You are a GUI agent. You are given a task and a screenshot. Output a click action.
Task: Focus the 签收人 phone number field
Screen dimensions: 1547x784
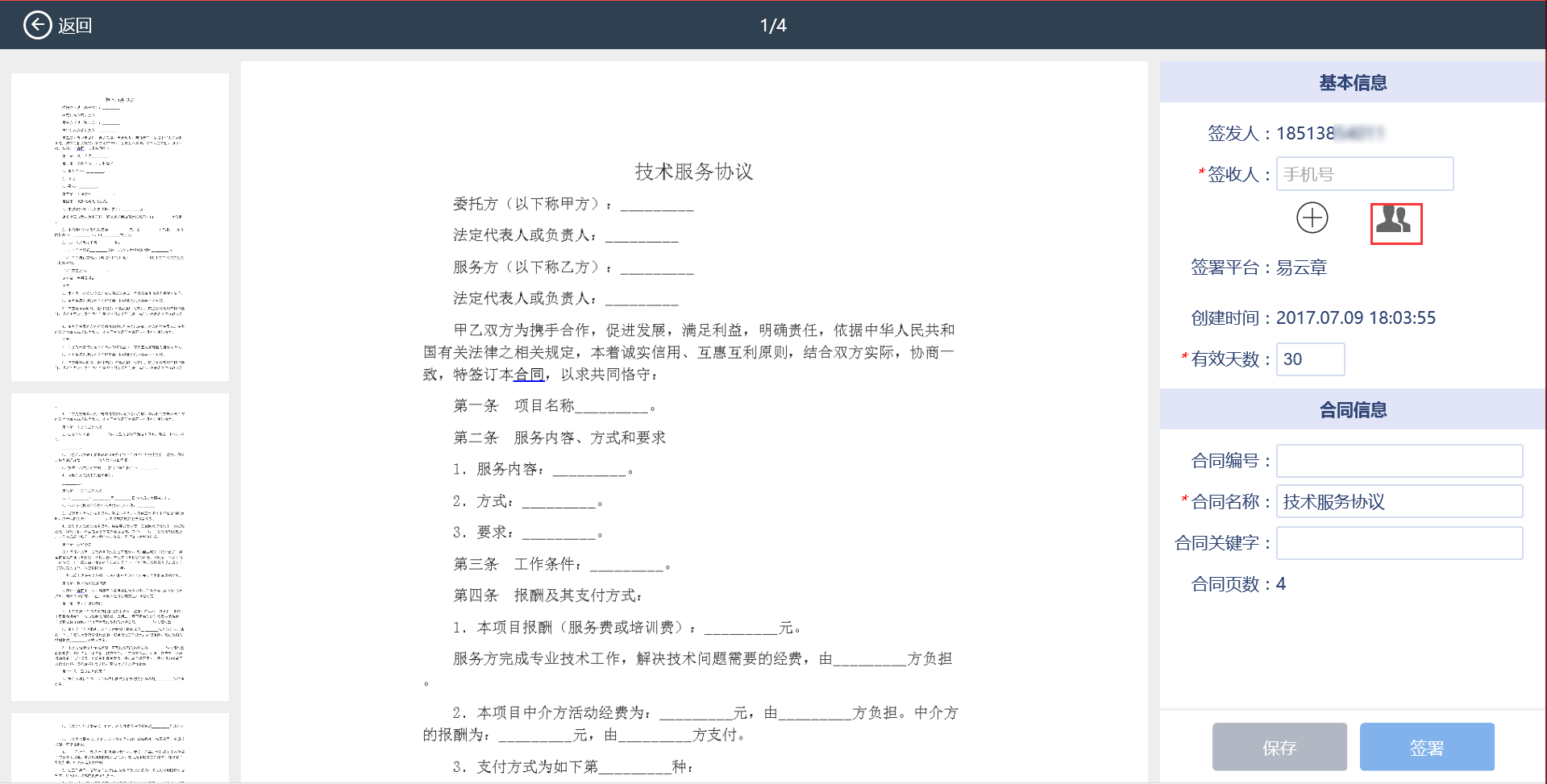[1364, 174]
